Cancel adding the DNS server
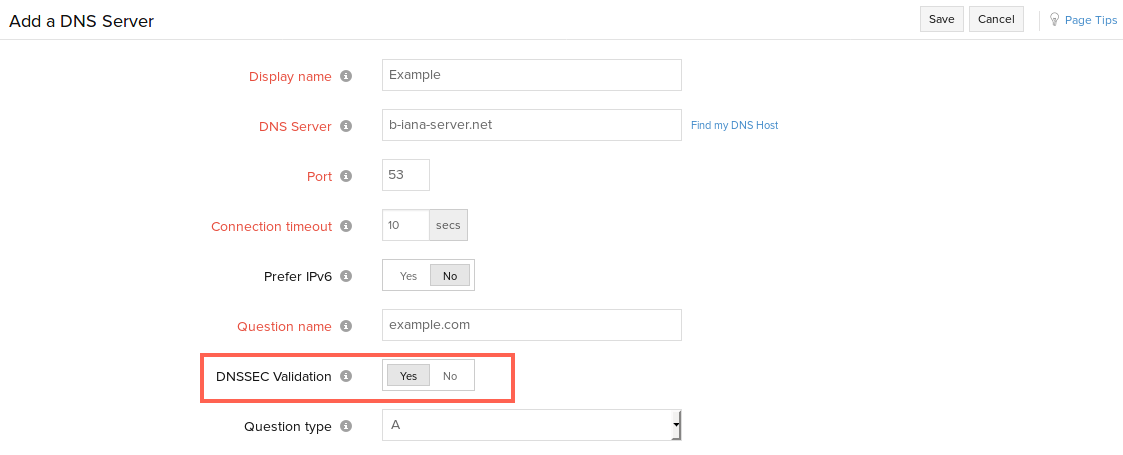 (996, 19)
